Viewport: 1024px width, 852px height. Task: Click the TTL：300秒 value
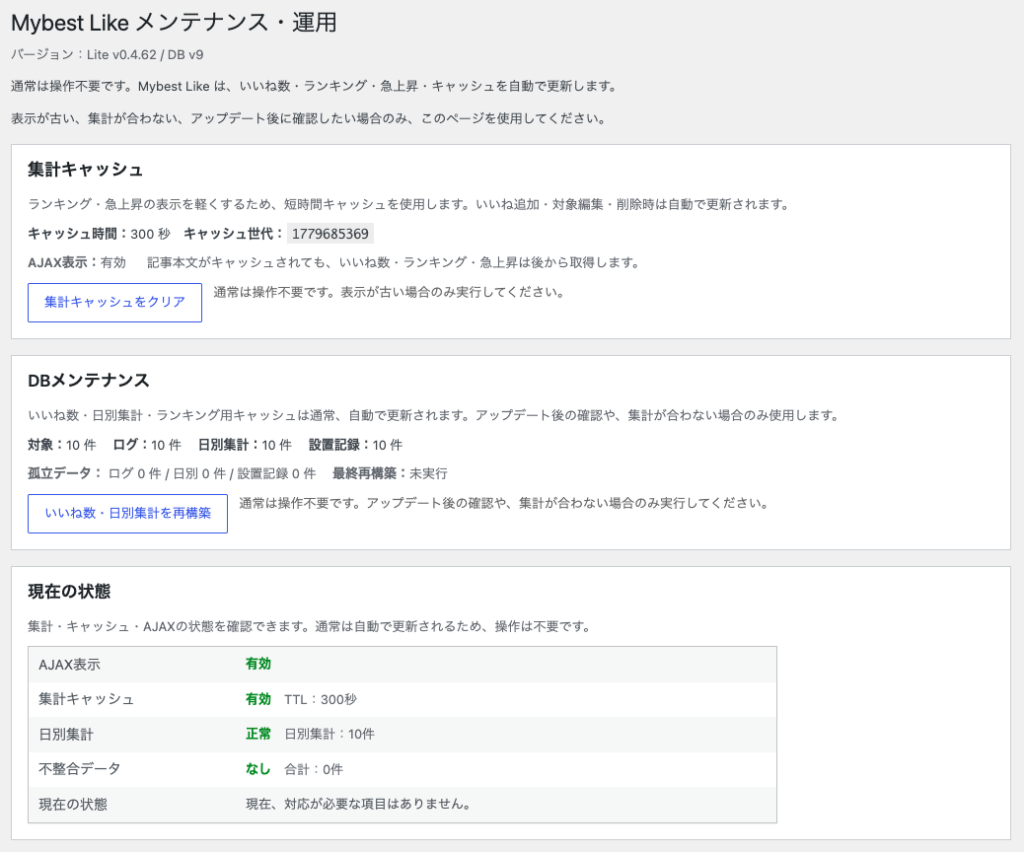[x=320, y=700]
